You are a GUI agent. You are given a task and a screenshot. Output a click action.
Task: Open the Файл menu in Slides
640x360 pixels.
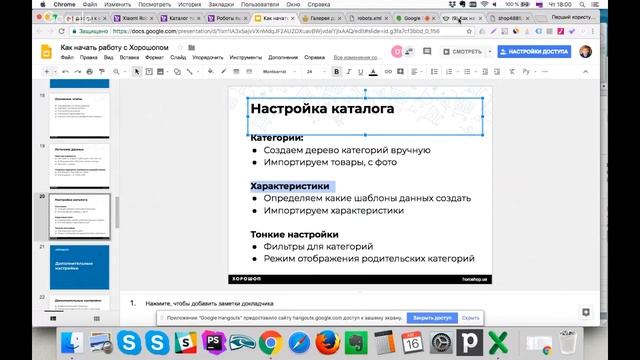tap(67, 58)
